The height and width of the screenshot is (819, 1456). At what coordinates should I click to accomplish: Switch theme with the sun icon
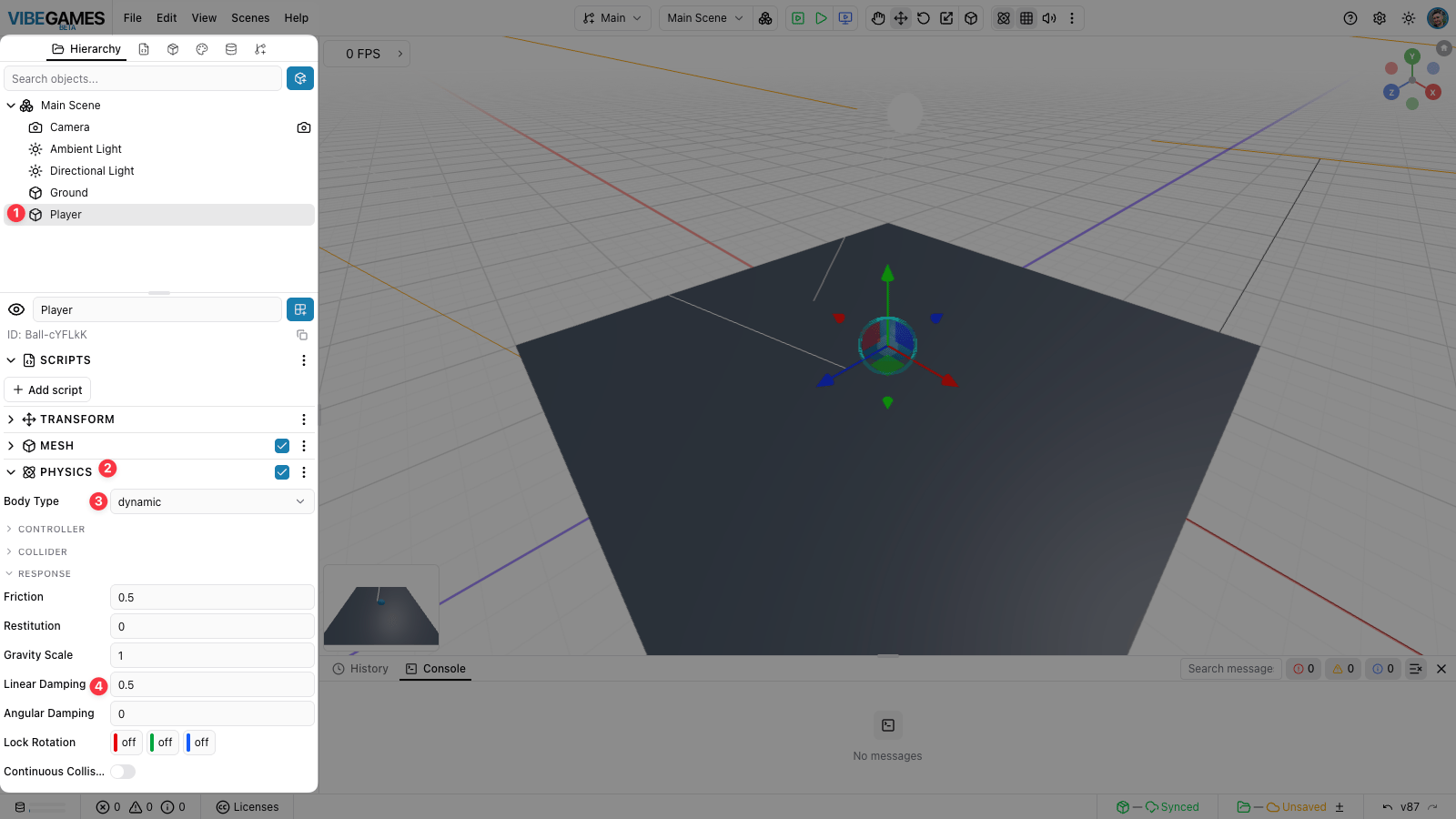click(1409, 18)
